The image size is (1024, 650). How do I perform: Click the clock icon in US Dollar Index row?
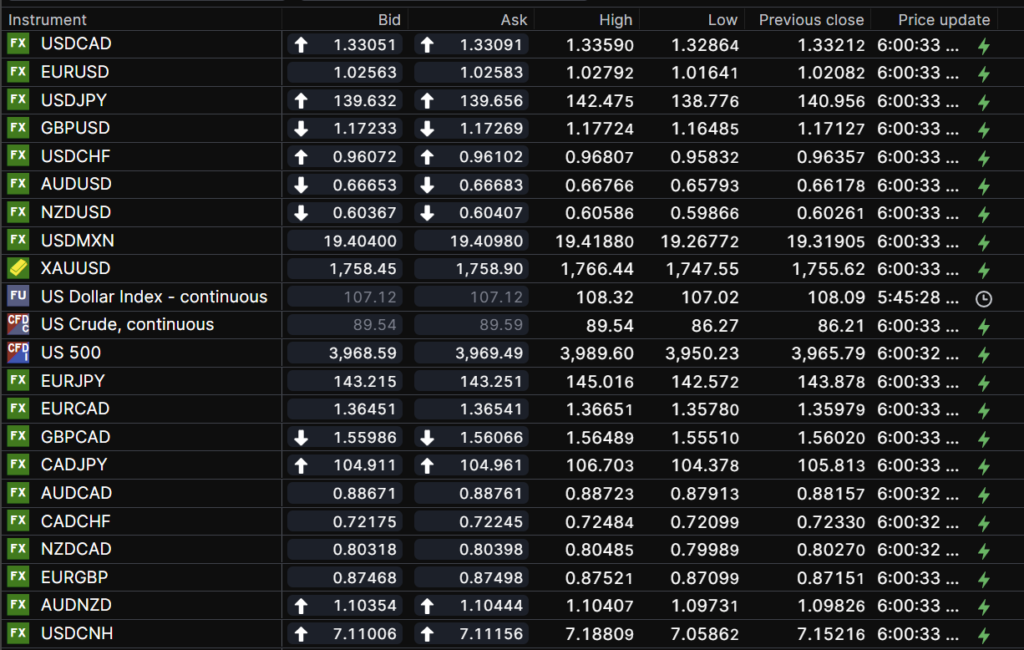pyautogui.click(x=983, y=298)
